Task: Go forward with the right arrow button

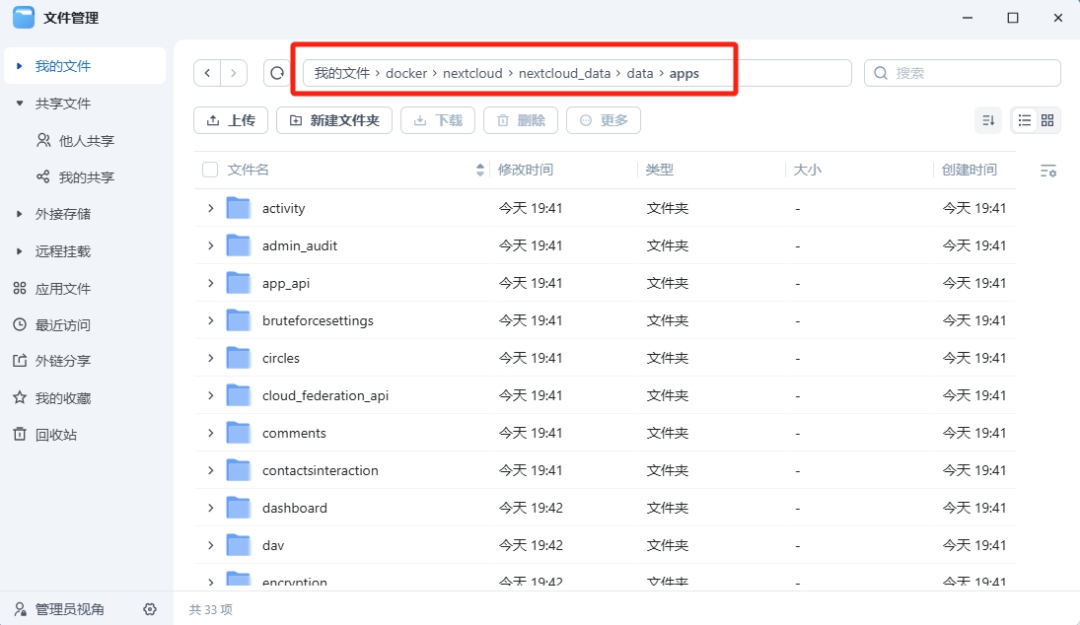Action: [233, 73]
